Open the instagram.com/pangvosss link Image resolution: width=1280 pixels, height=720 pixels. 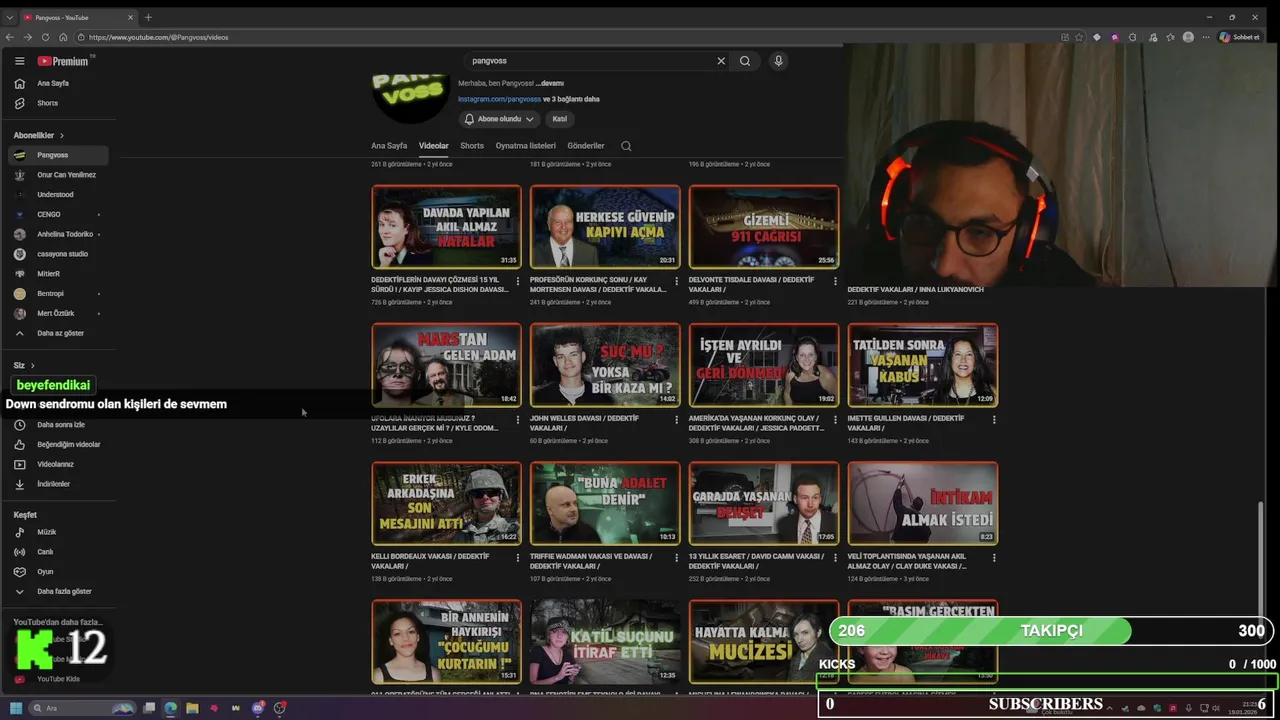(499, 99)
